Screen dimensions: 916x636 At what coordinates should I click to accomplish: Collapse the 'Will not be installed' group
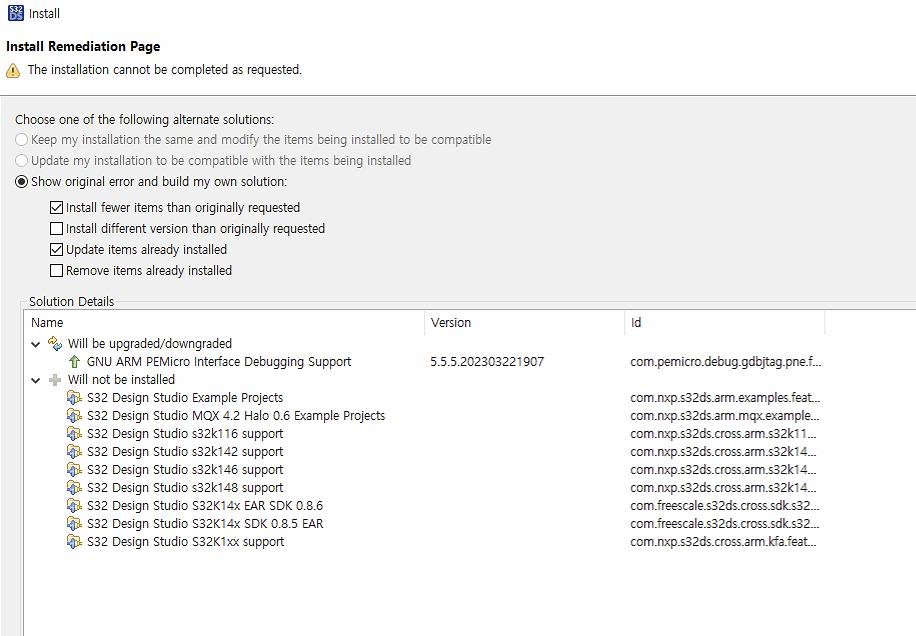point(37,380)
